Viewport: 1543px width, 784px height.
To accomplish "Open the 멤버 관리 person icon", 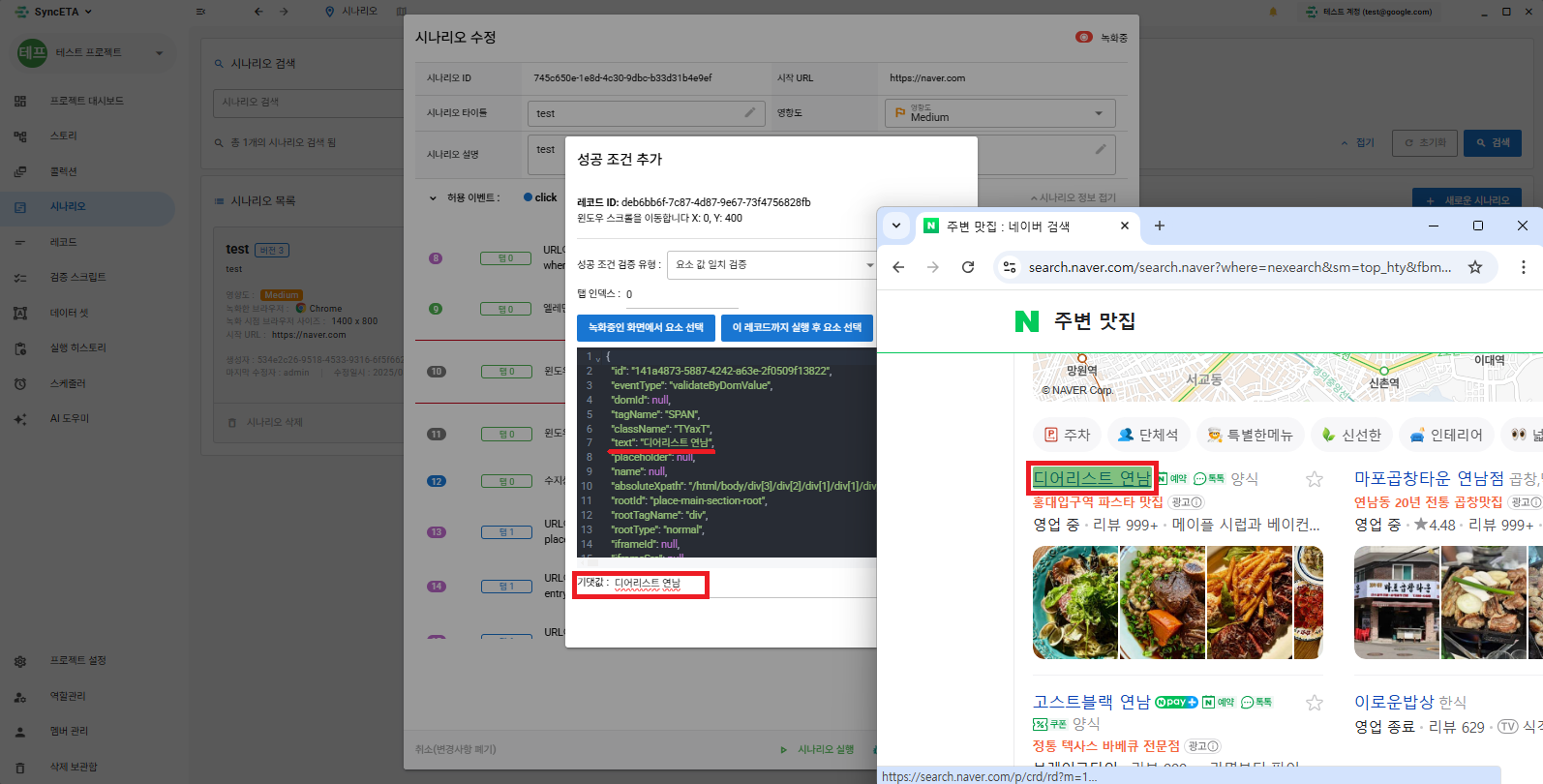I will pyautogui.click(x=20, y=732).
